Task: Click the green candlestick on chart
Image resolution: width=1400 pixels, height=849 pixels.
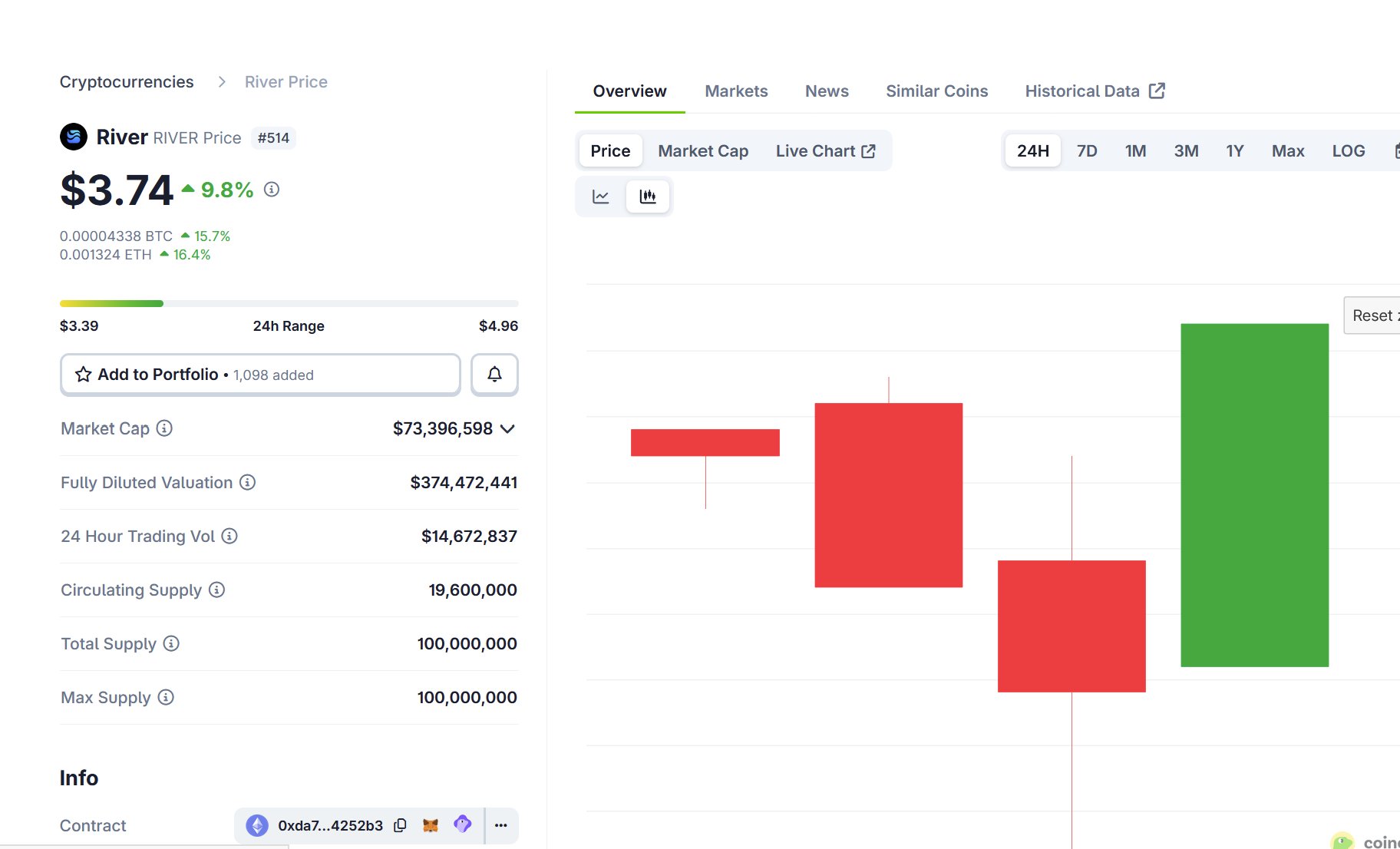Action: pyautogui.click(x=1254, y=495)
